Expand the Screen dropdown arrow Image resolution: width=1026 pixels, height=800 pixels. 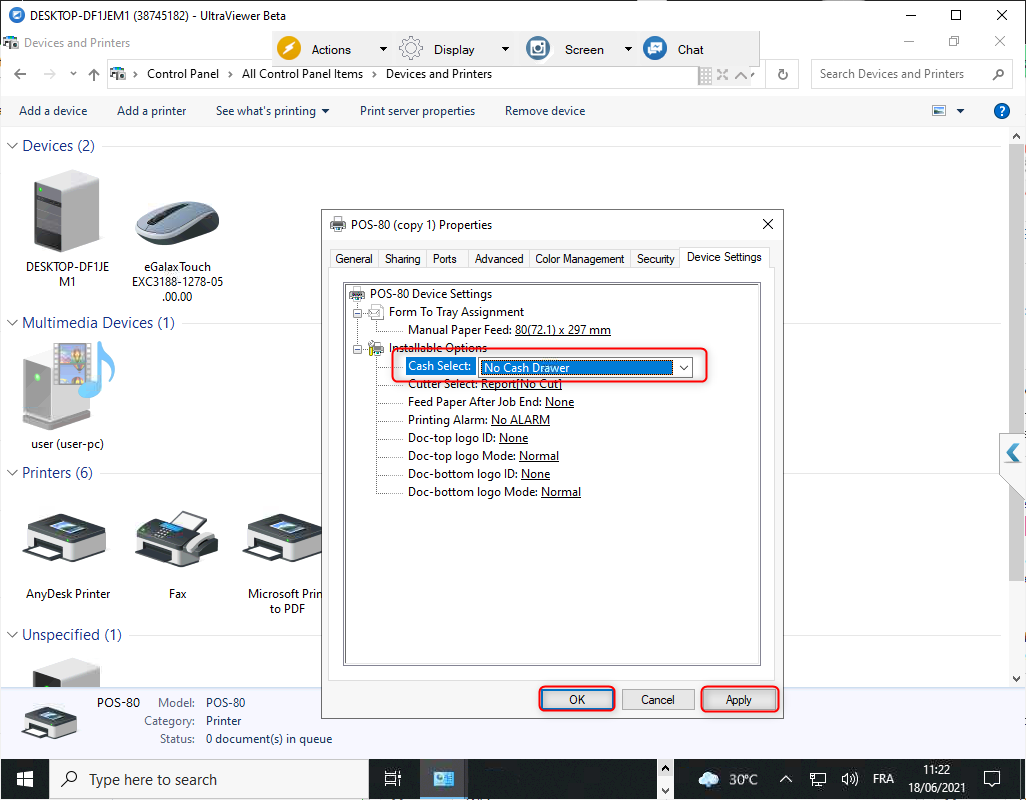(x=628, y=49)
